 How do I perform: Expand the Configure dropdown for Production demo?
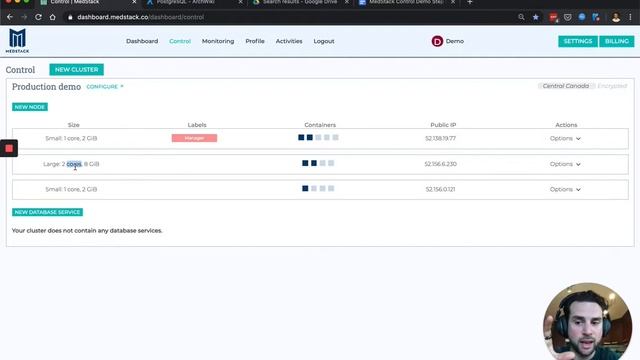105,87
